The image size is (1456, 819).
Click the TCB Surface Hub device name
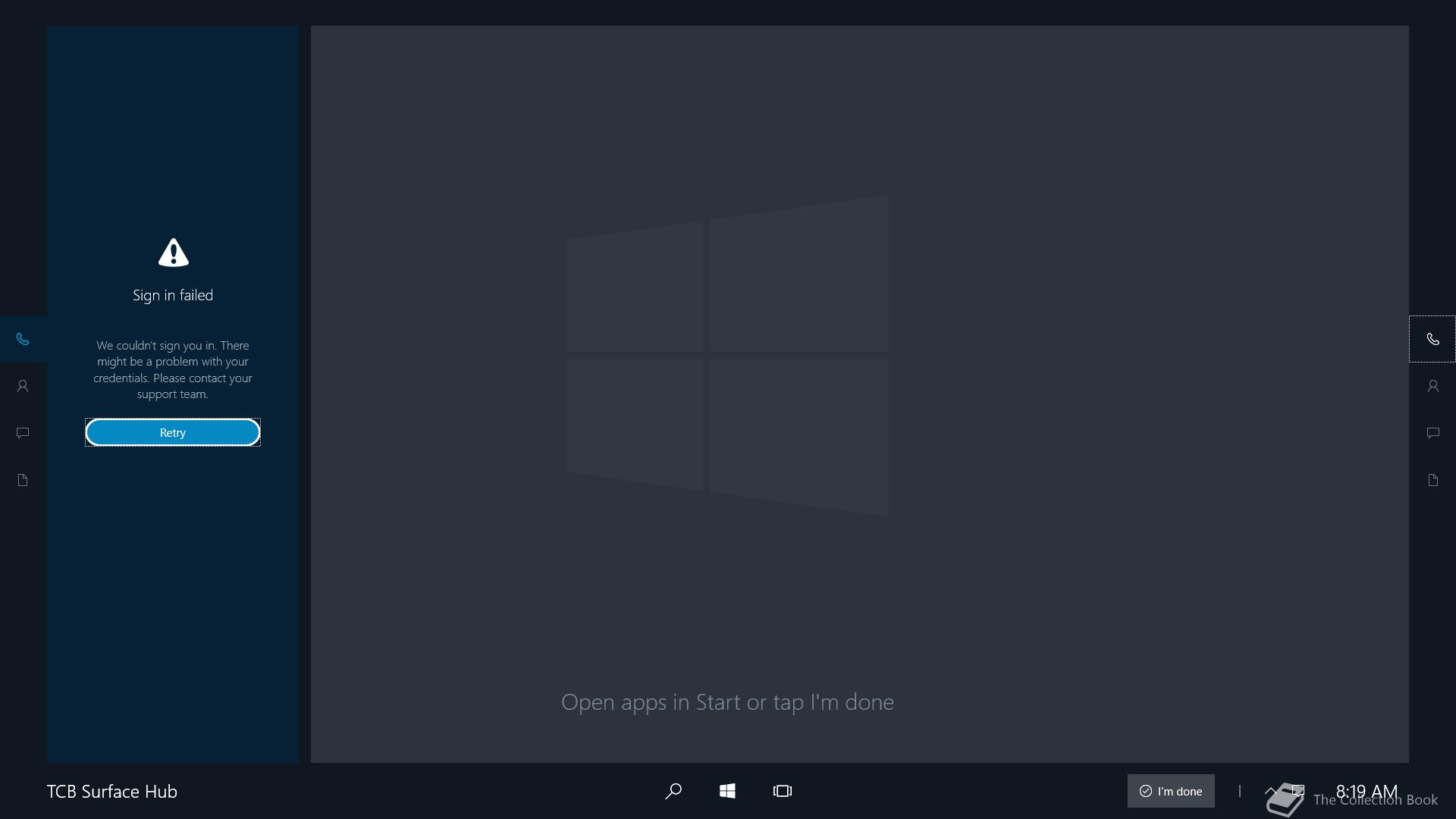112,791
